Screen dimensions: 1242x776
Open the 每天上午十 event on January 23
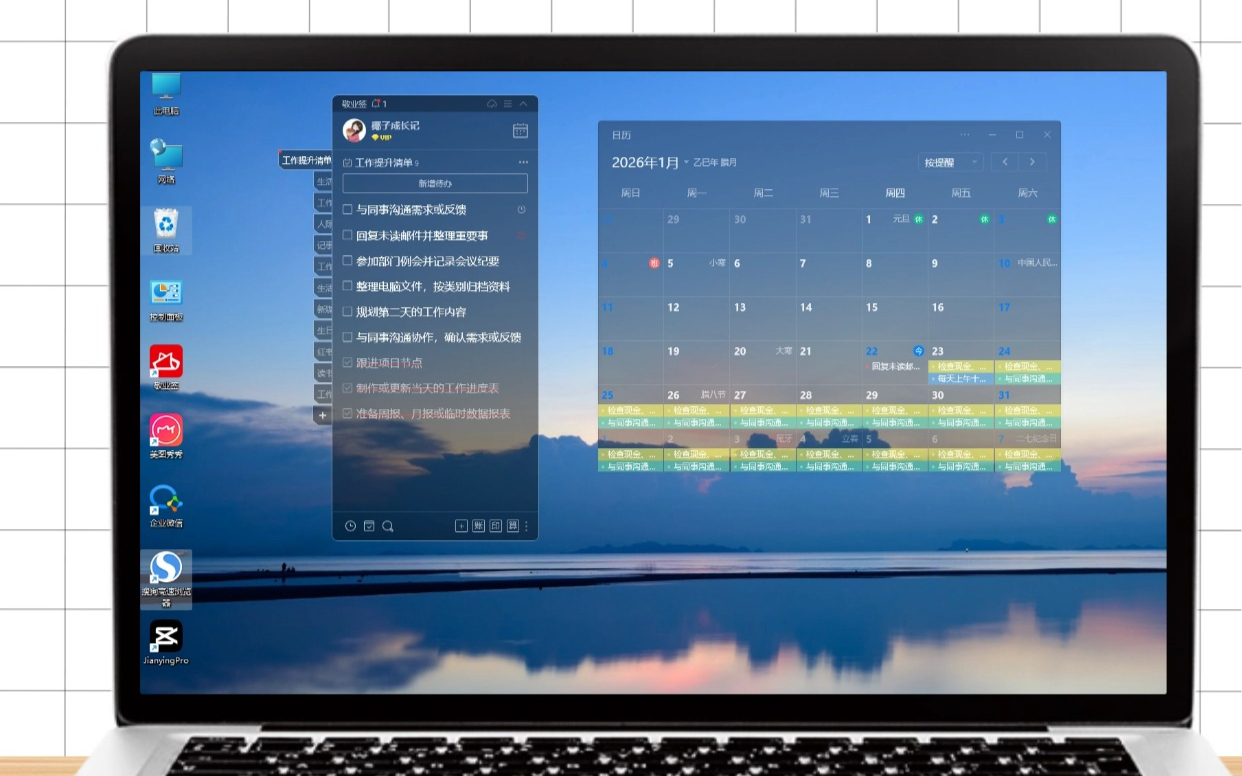click(x=961, y=379)
